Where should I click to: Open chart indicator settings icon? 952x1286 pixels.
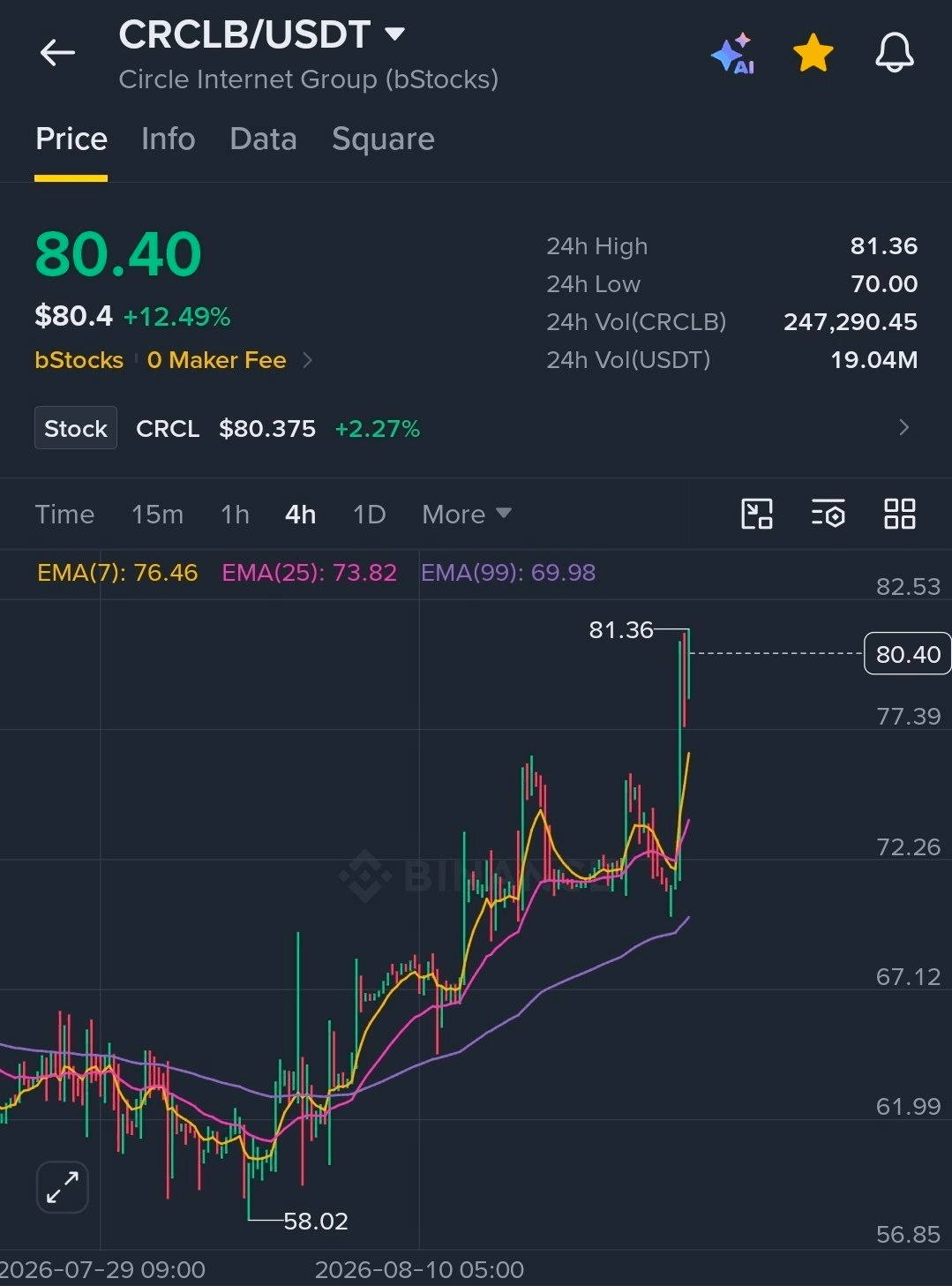[828, 514]
